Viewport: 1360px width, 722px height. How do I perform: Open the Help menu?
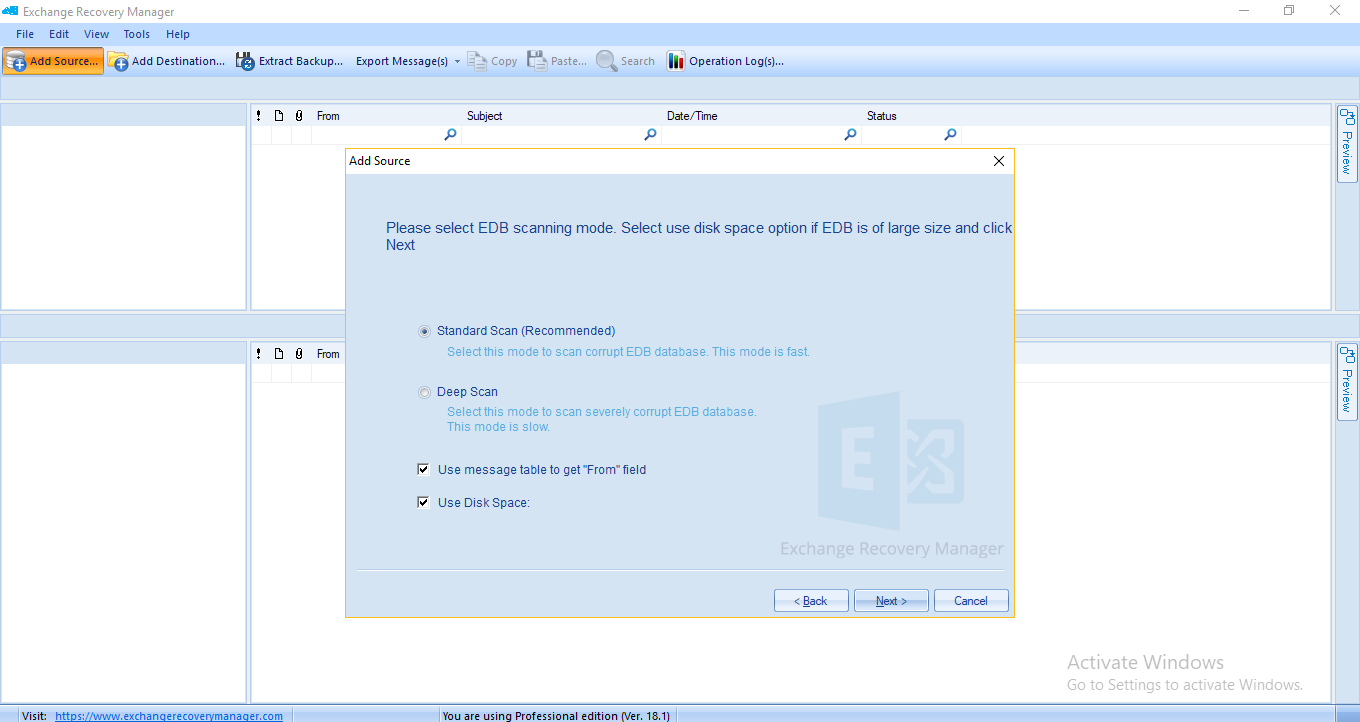178,34
